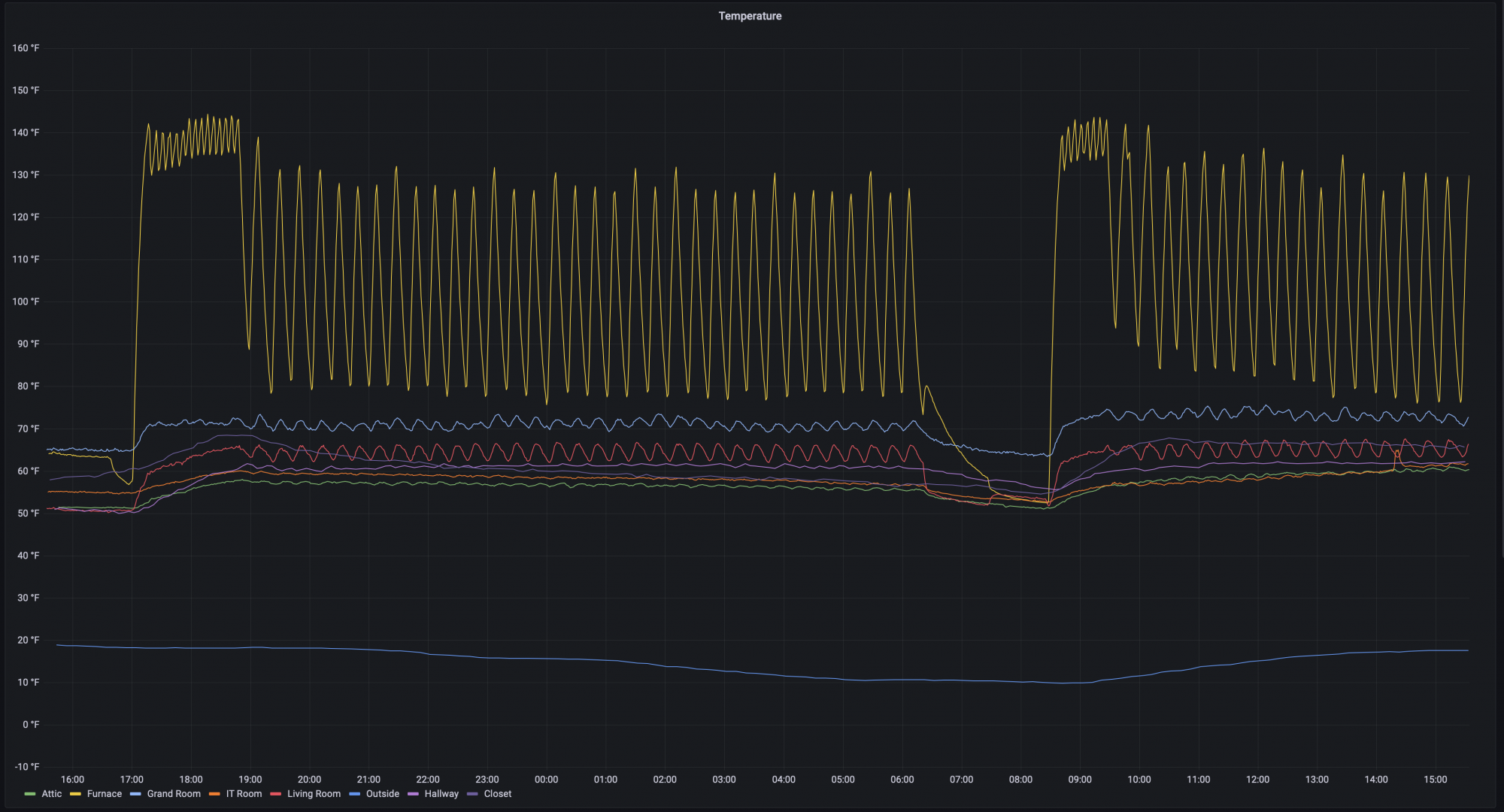1504x812 pixels.
Task: Click the light blue Grand Room color swatch
Action: 135,794
